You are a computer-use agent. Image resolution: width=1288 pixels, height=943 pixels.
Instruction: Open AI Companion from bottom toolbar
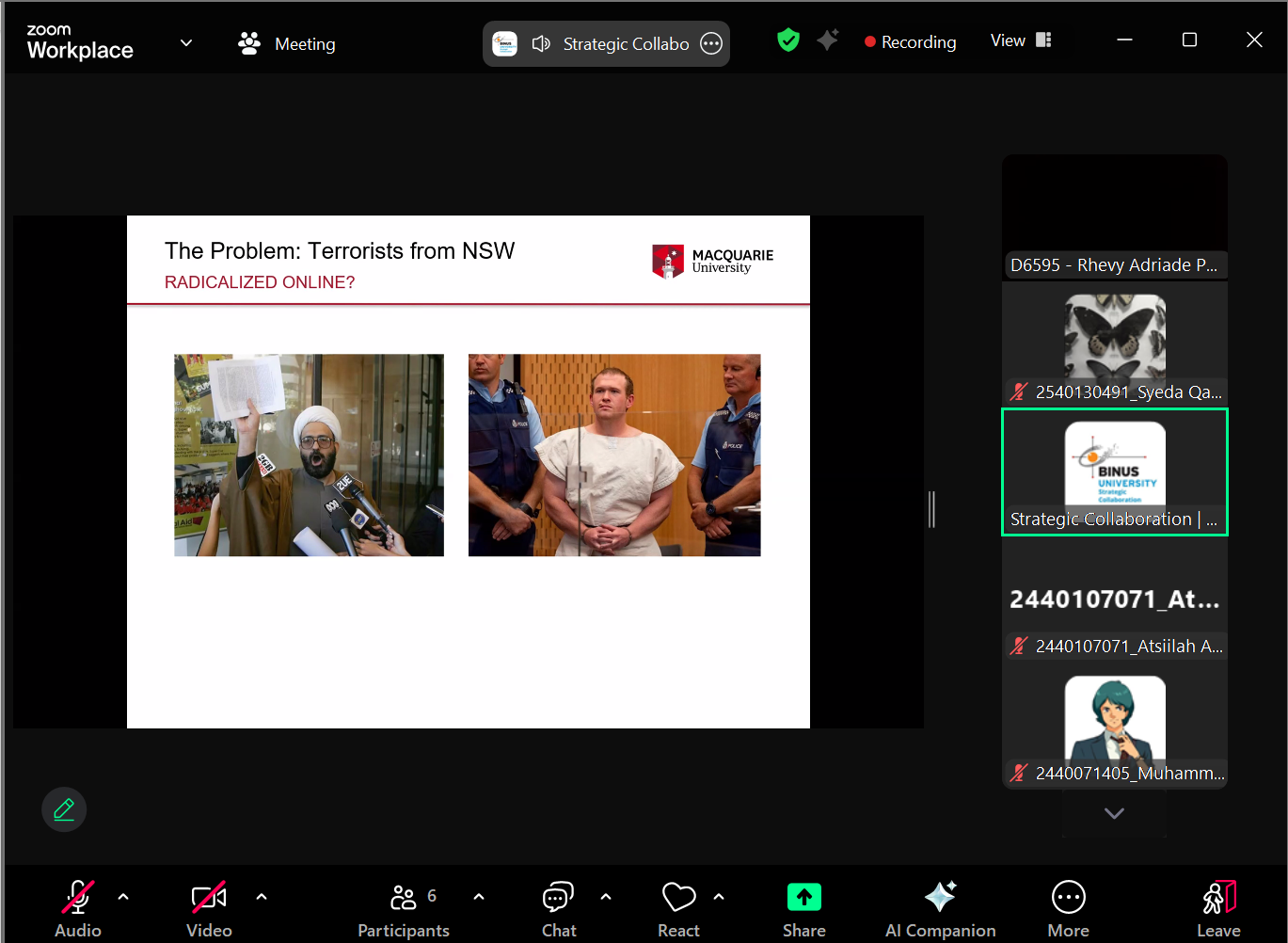point(940,909)
